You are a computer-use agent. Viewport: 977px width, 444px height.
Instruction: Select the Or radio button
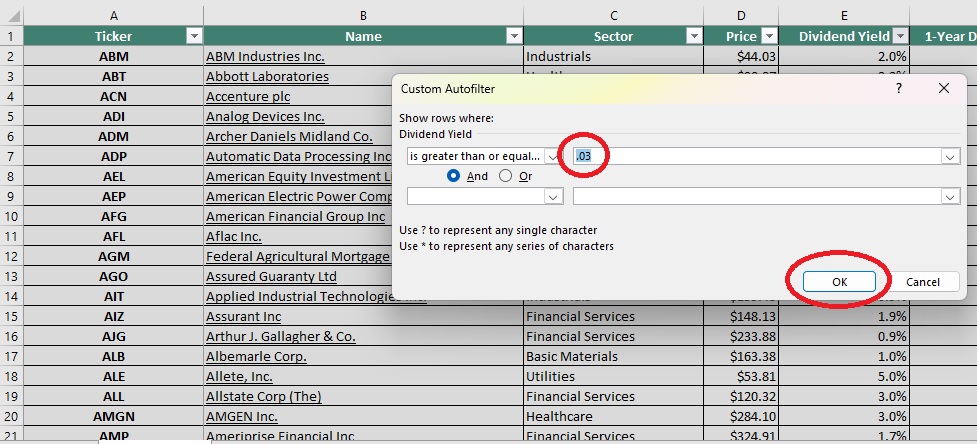point(505,176)
